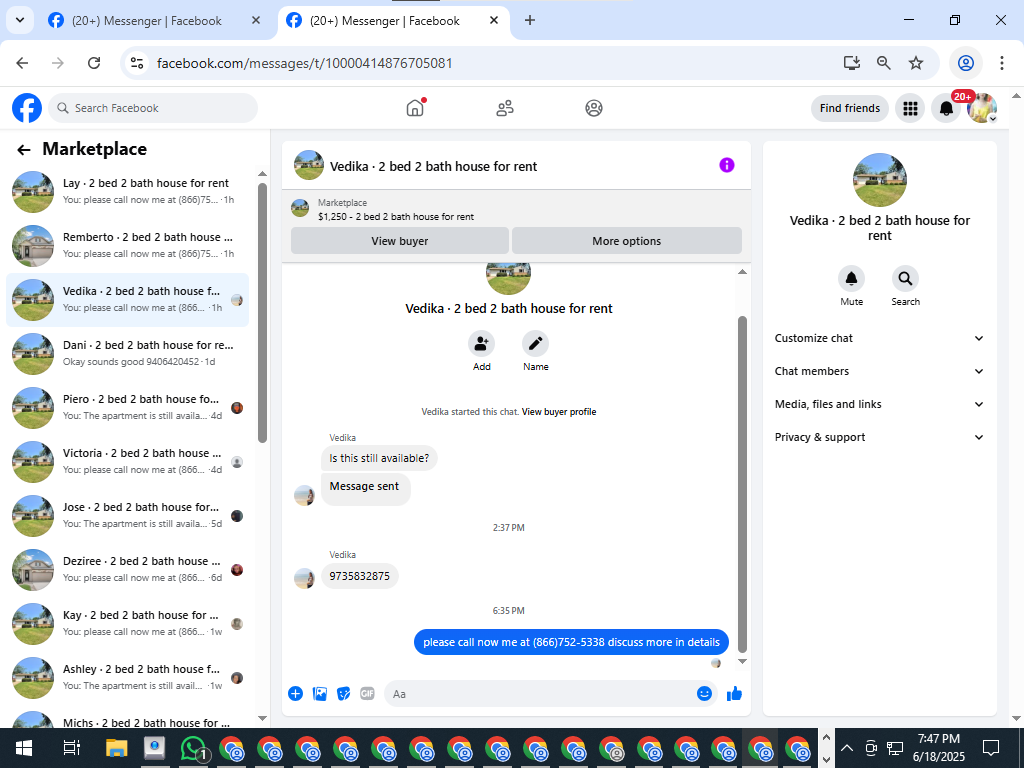Click the install app icon in address bar
Viewport: 1024px width, 768px height.
tap(852, 63)
